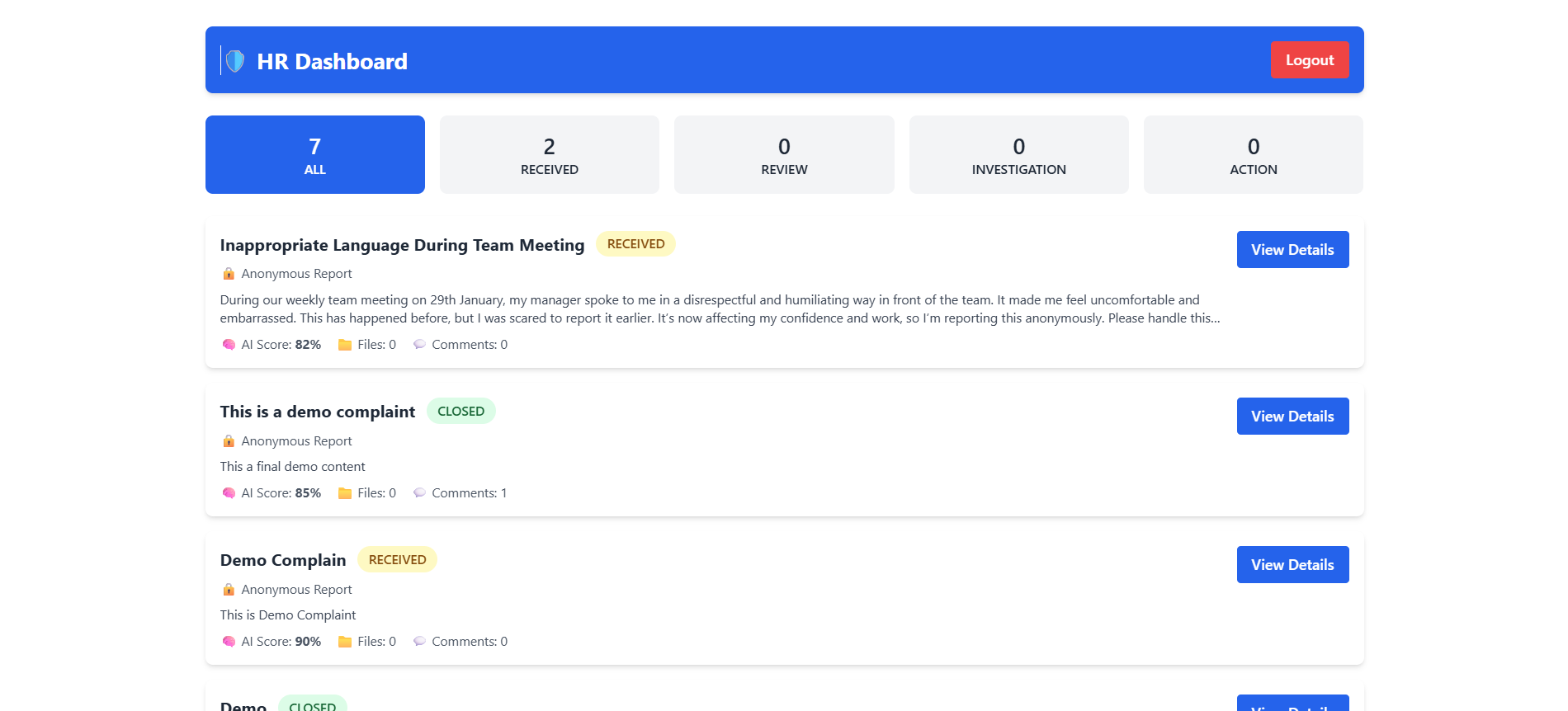1568x711 pixels.
Task: Click the shield logo icon in header
Action: (x=235, y=61)
